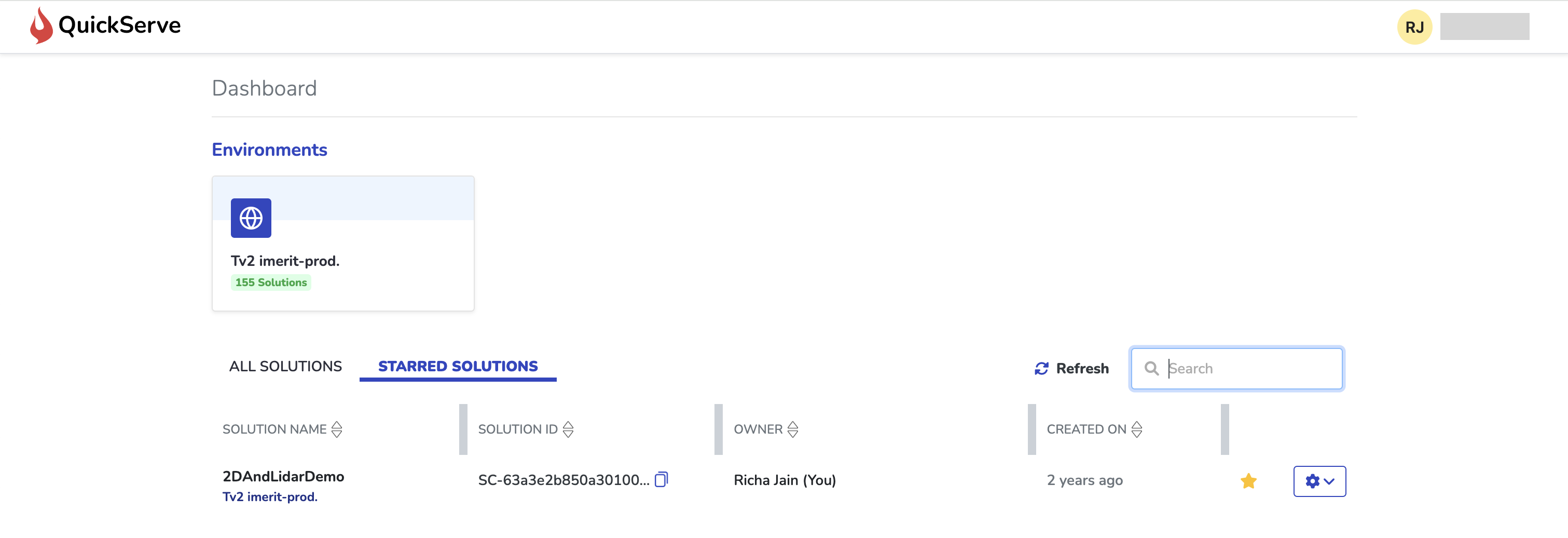Click the 2 years ago cell
The image size is (1568, 538).
1085,480
